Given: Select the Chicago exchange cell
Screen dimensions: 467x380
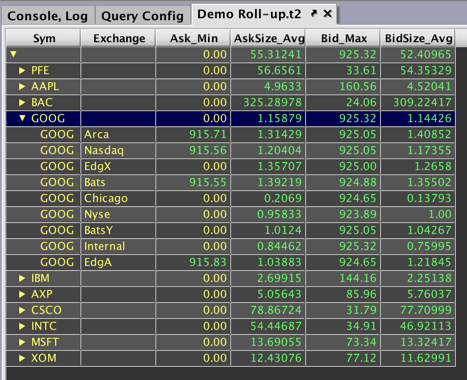Looking at the screenshot, I should click(118, 198).
